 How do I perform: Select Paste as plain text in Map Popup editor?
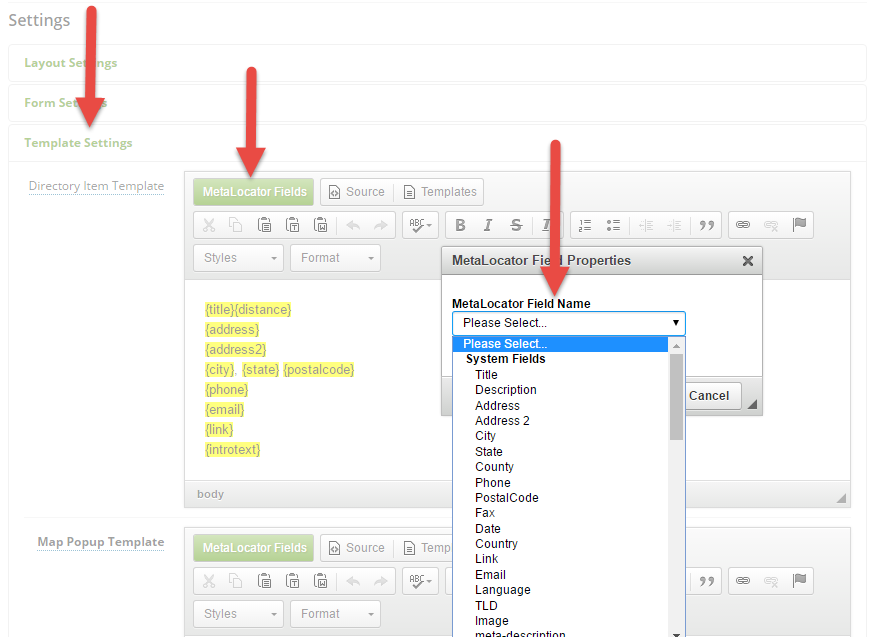292,581
